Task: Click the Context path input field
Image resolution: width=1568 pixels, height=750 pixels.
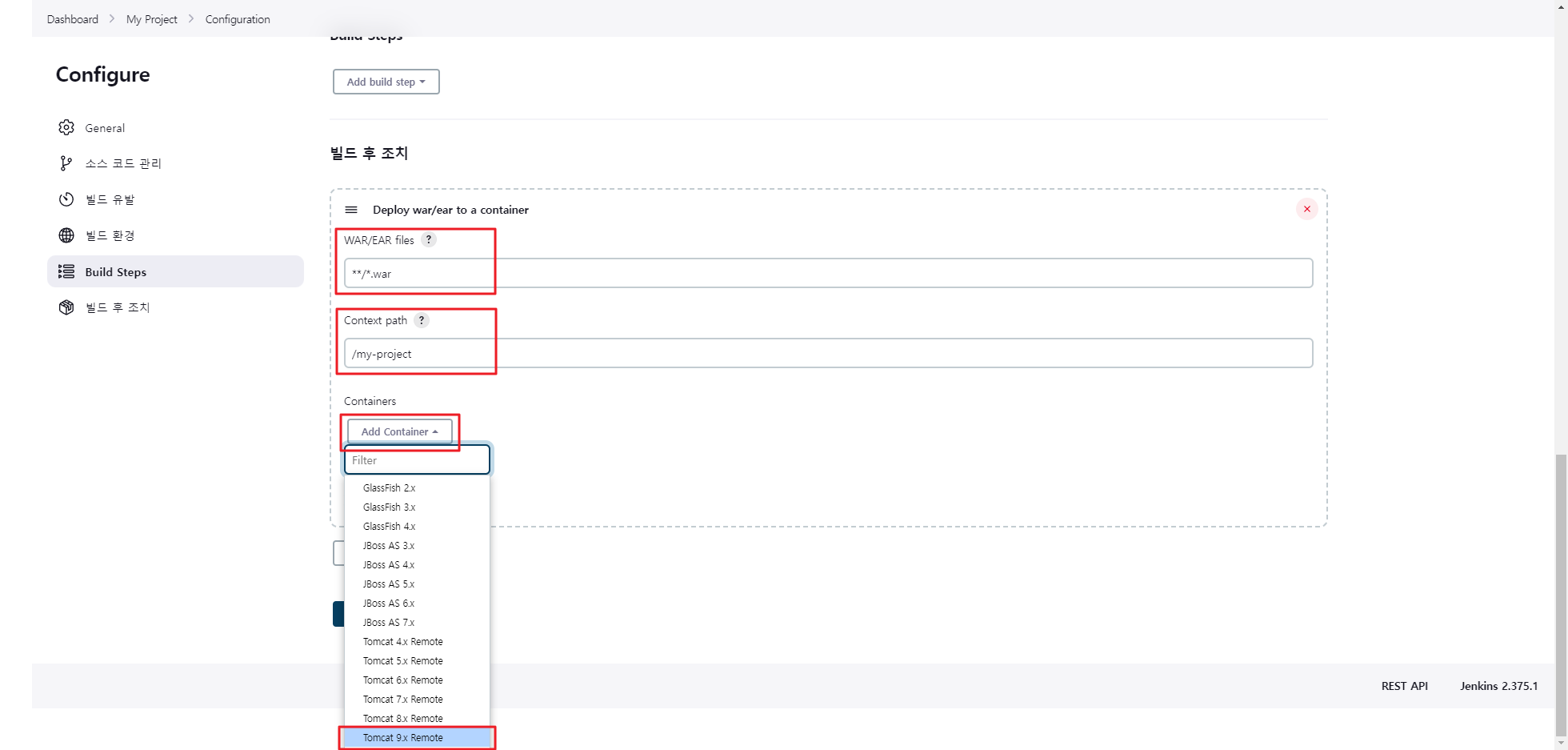Action: (828, 353)
